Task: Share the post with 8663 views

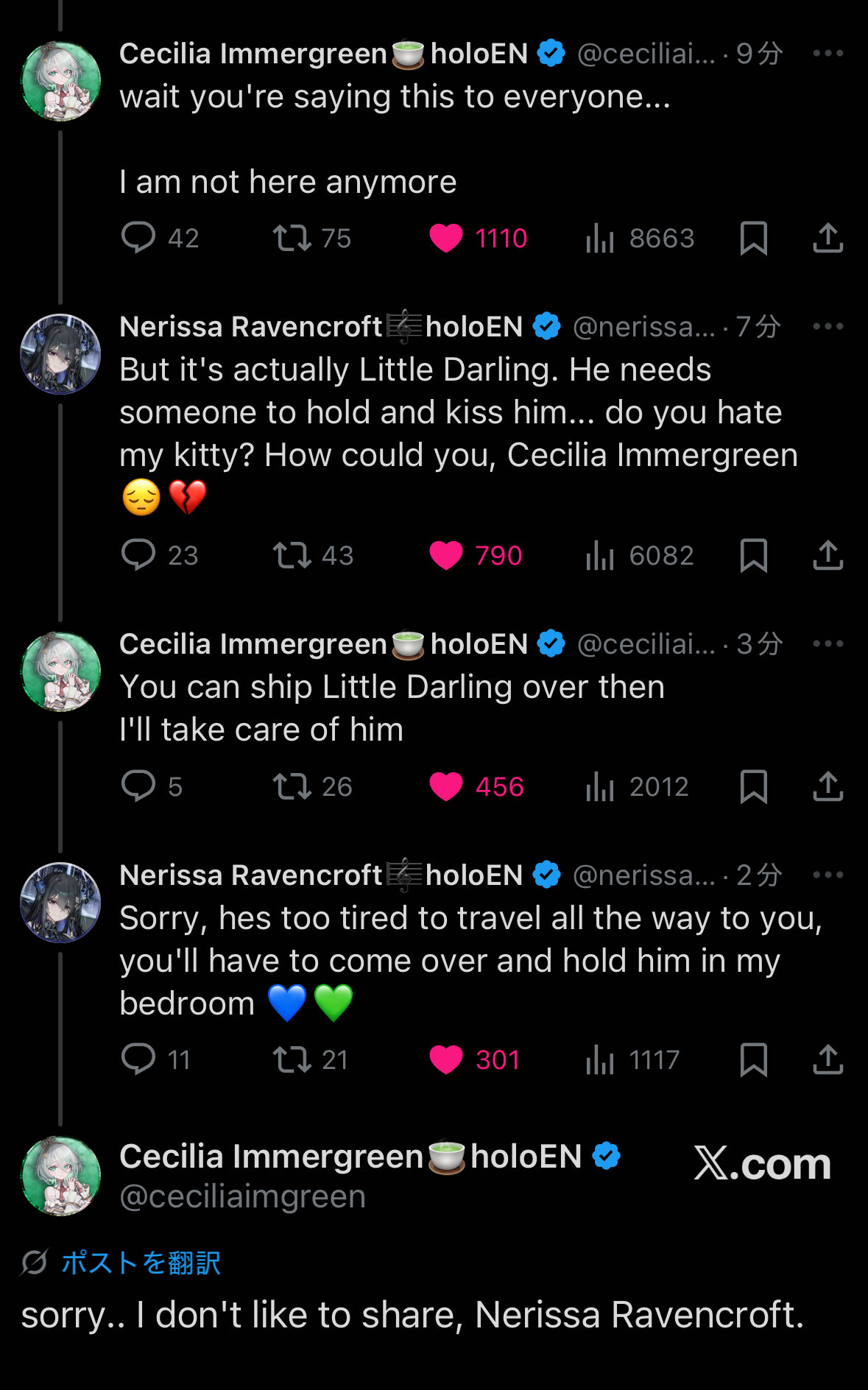Action: click(x=828, y=238)
